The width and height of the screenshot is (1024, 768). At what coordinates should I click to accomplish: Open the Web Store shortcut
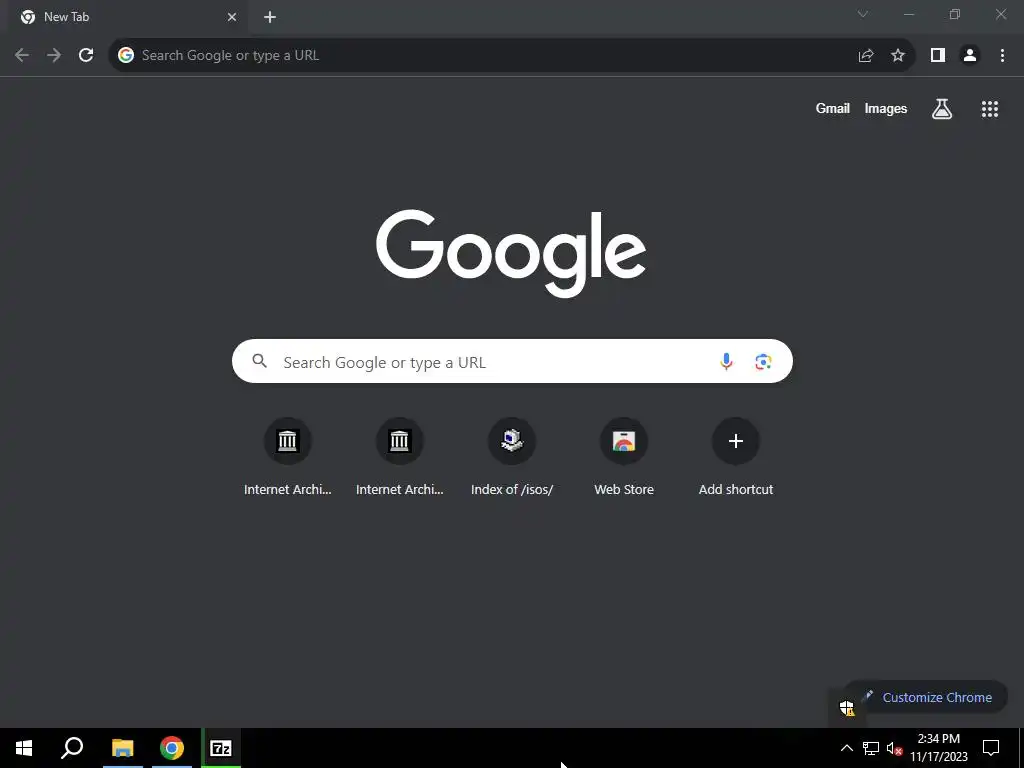[624, 456]
